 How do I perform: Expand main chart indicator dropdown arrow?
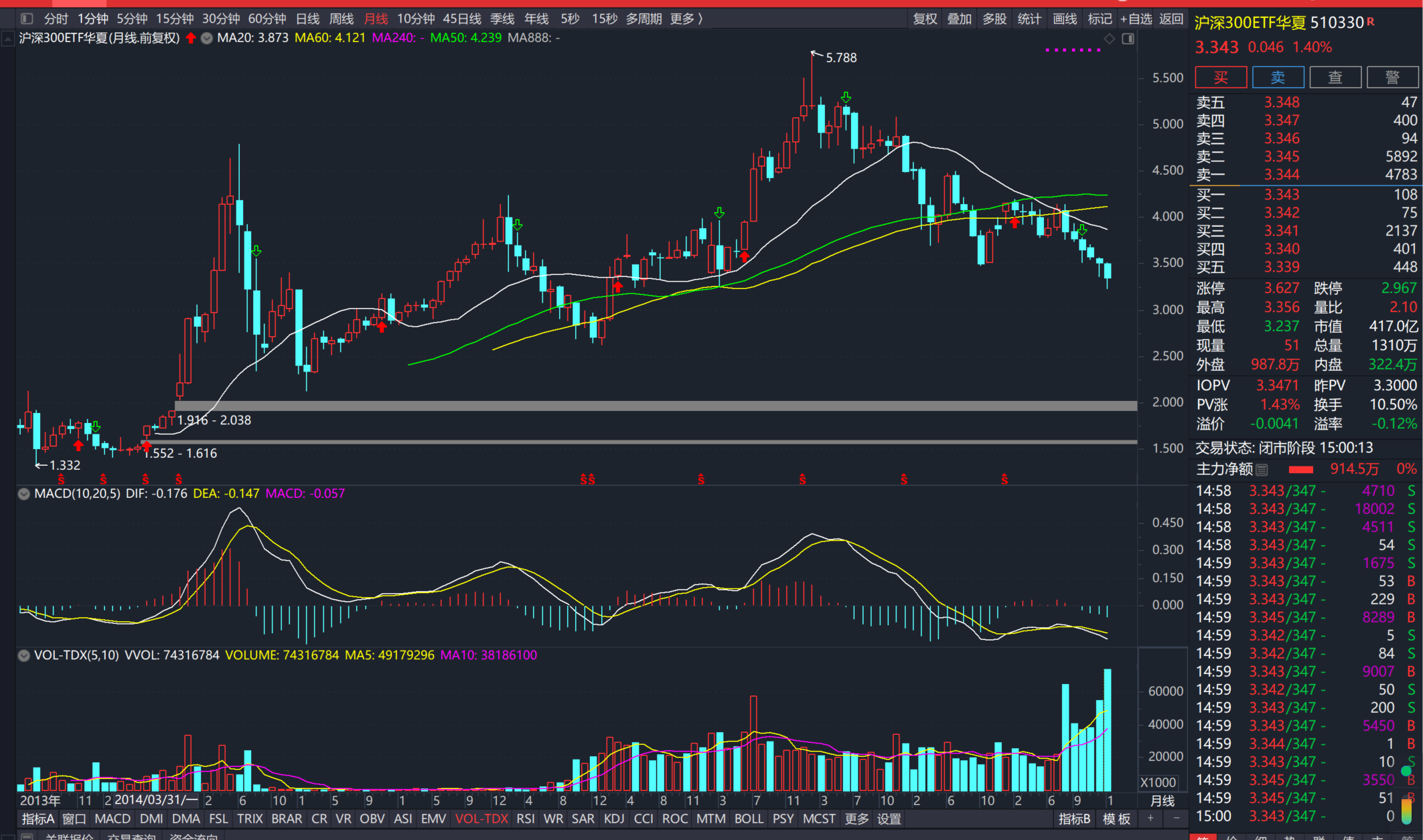[207, 38]
